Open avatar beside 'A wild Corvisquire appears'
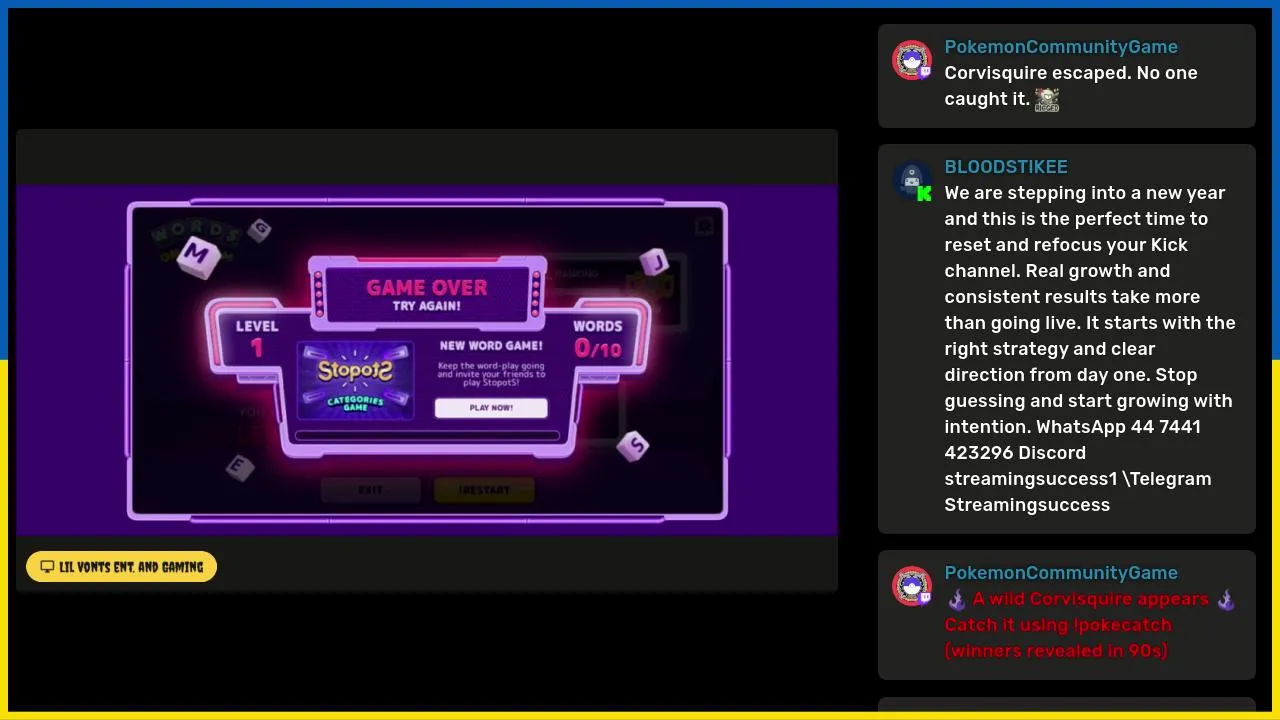Viewport: 1280px width, 720px height. coord(912,587)
